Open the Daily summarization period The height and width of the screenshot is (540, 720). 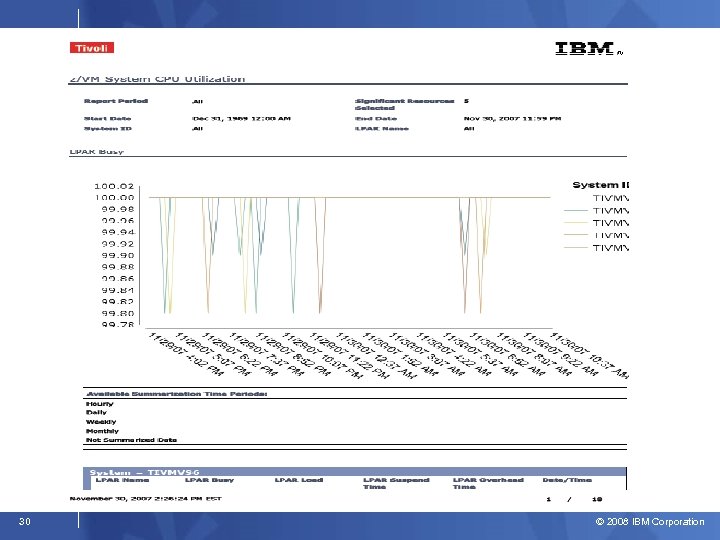point(96,412)
